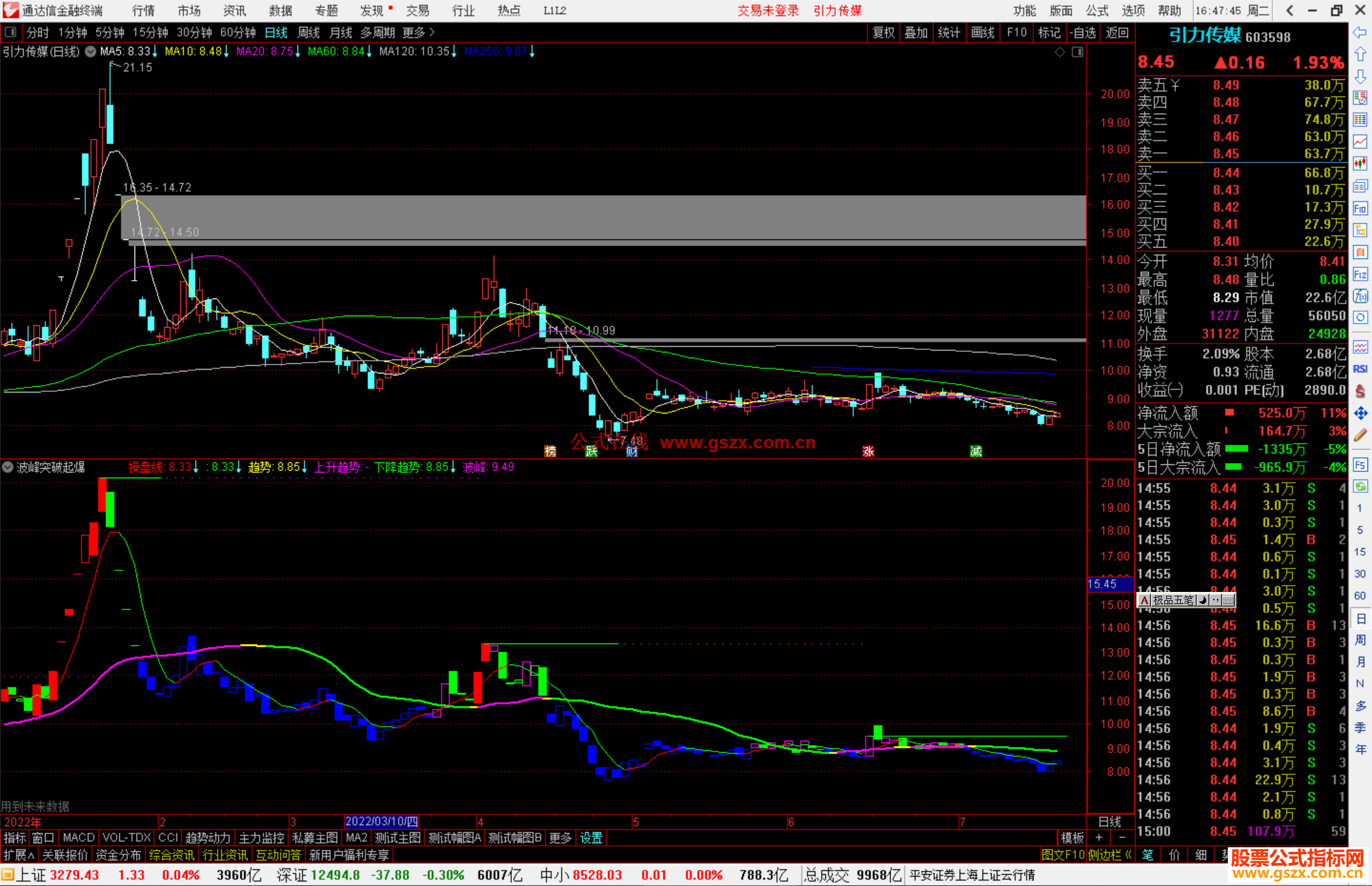
Task: Switch to 1-minute period in right sidebar
Action: pos(1359,508)
